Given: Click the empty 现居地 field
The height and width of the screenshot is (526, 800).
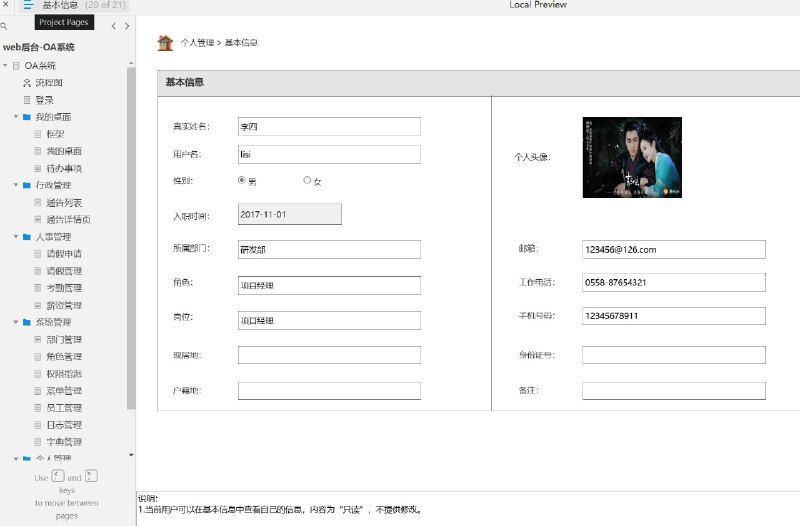Looking at the screenshot, I should pyautogui.click(x=329, y=355).
